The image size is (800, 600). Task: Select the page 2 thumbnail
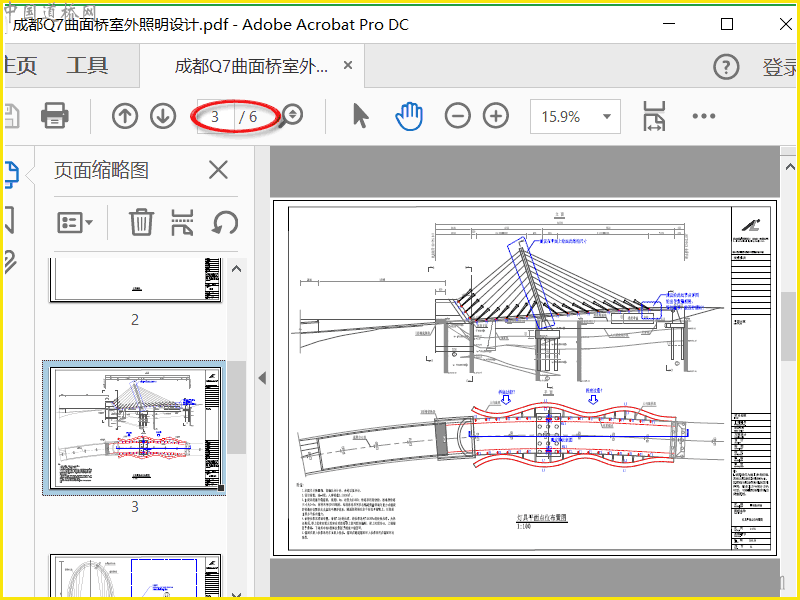point(136,280)
